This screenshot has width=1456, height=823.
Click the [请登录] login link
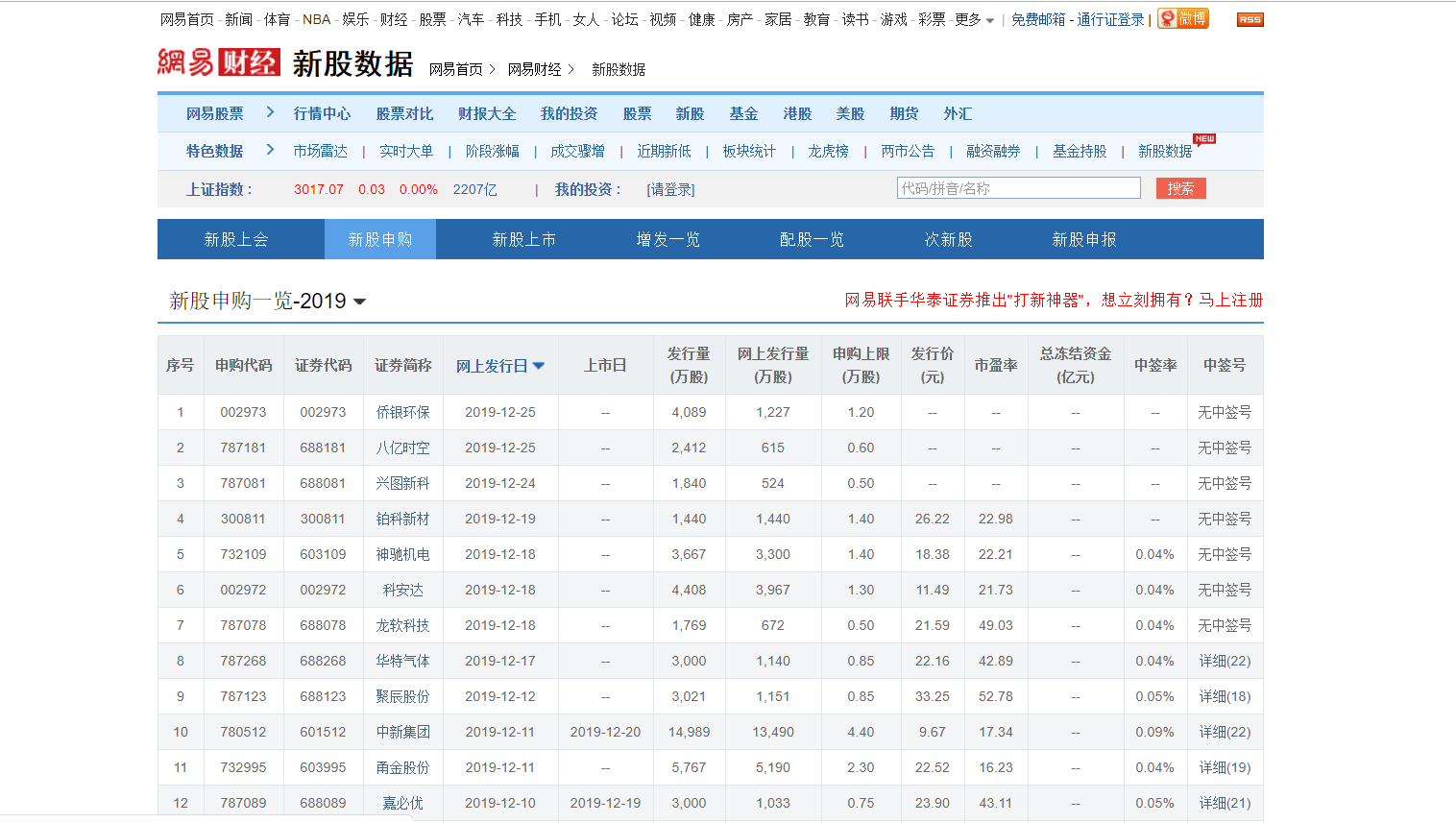pos(670,190)
